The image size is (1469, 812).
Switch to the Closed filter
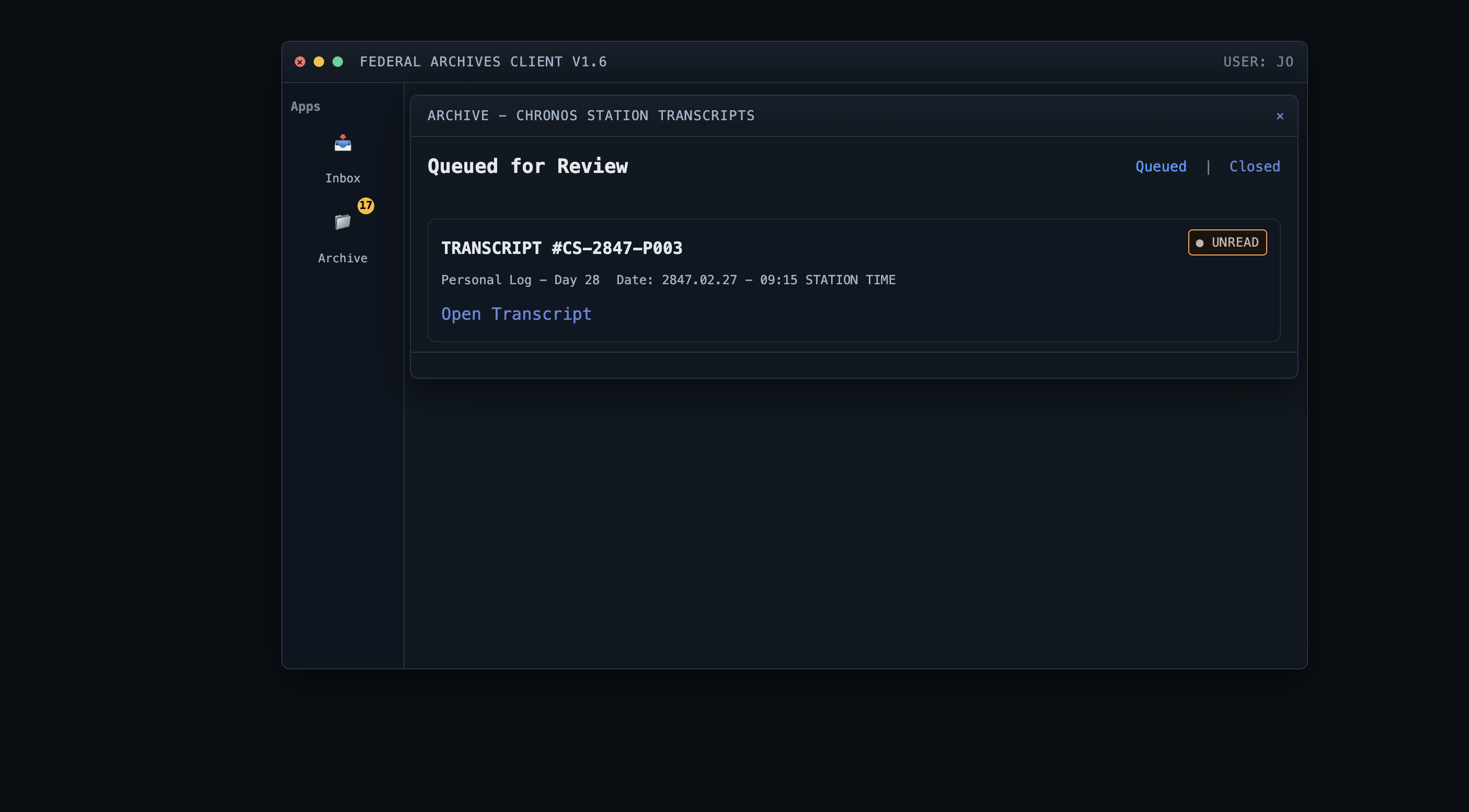click(x=1254, y=167)
